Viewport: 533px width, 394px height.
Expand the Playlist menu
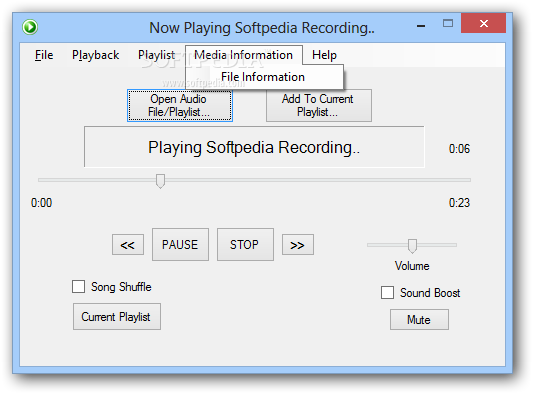156,55
